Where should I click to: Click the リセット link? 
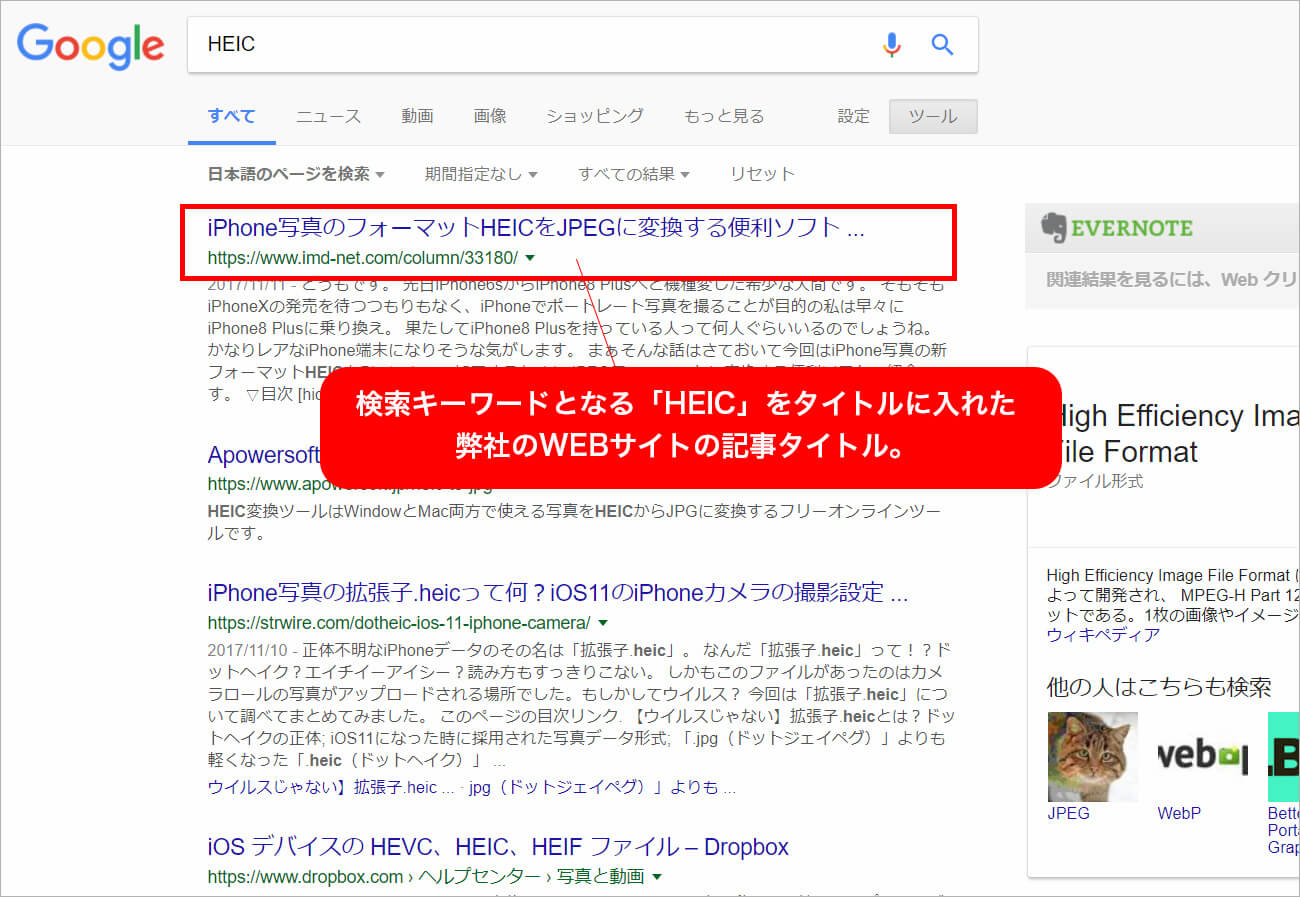[762, 174]
